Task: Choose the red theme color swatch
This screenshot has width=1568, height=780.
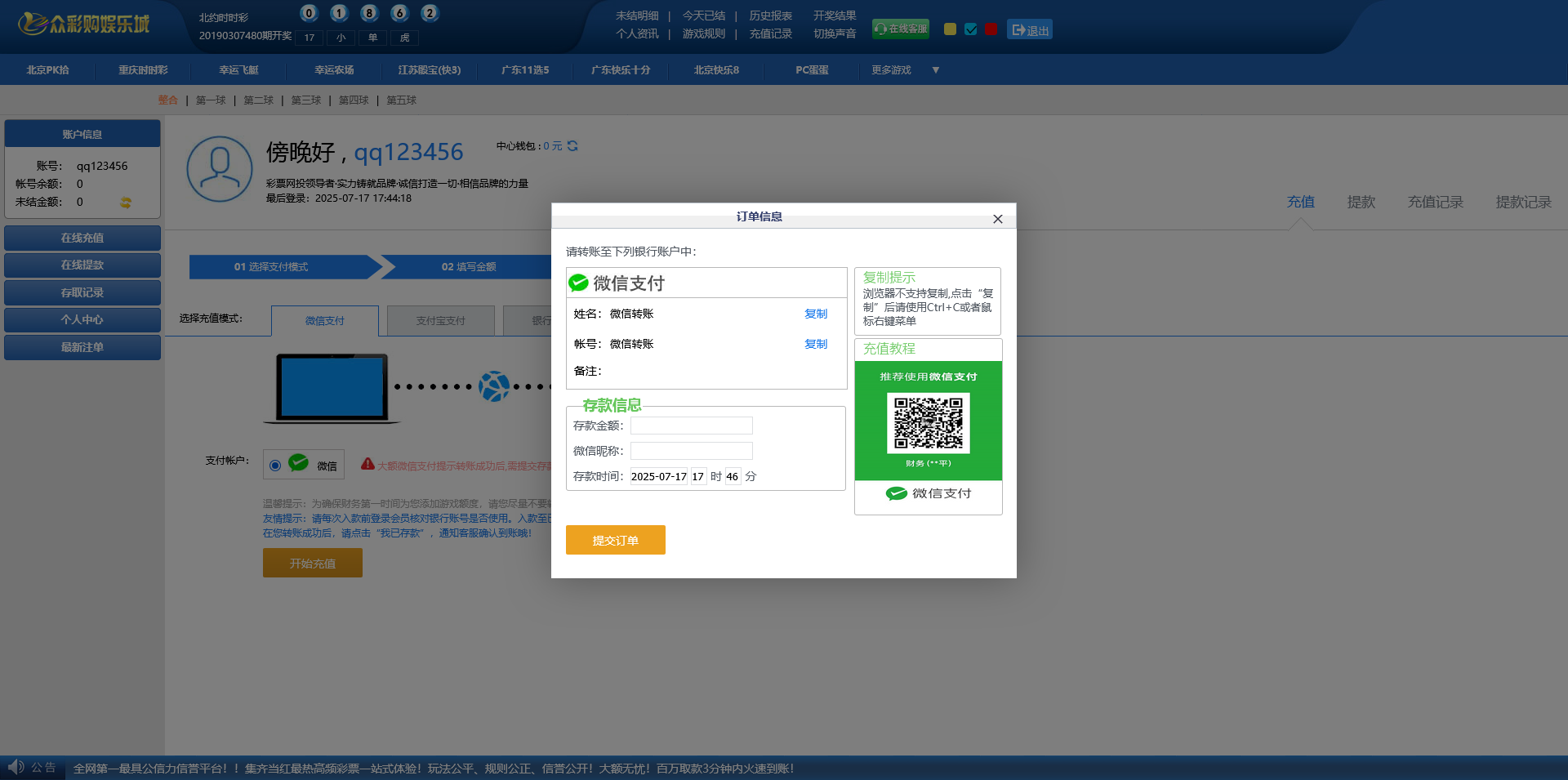Action: [991, 29]
